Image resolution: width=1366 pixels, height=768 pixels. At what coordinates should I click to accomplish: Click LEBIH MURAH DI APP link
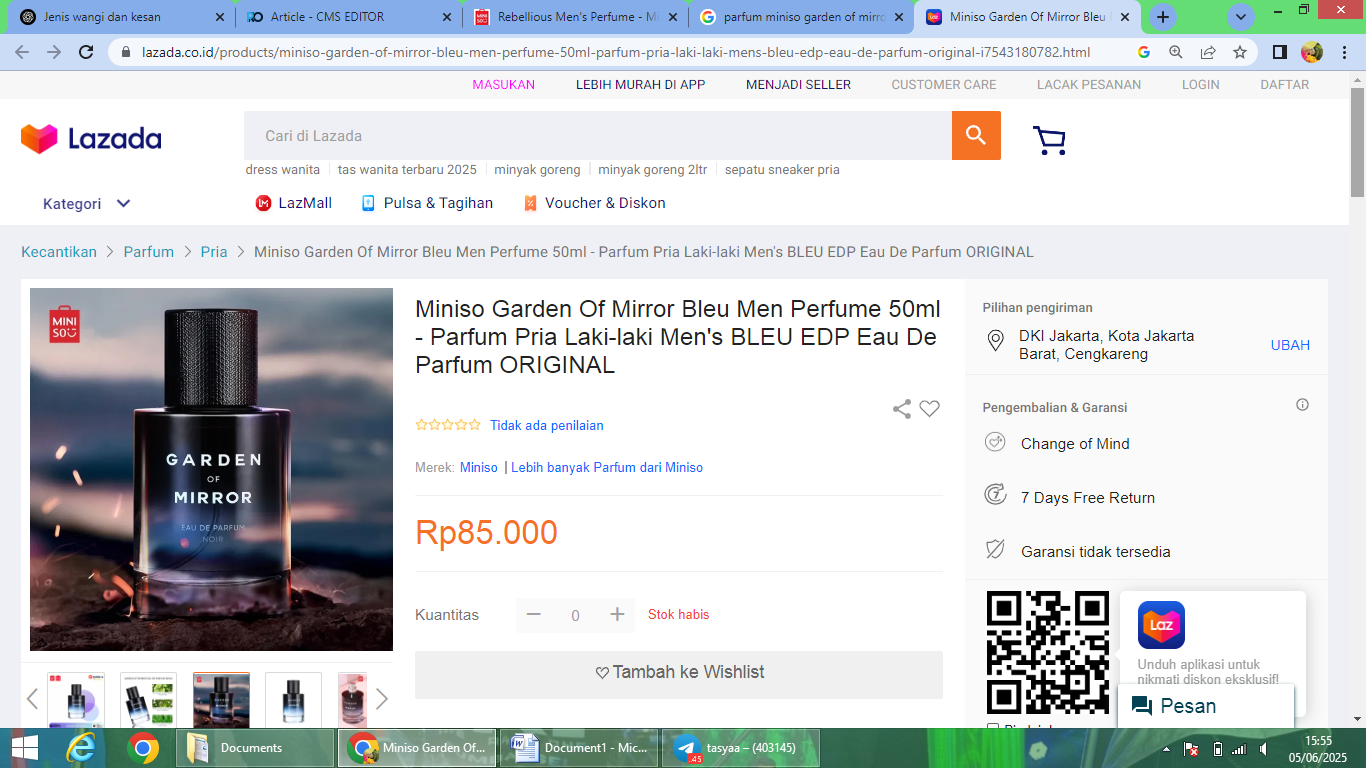[640, 85]
